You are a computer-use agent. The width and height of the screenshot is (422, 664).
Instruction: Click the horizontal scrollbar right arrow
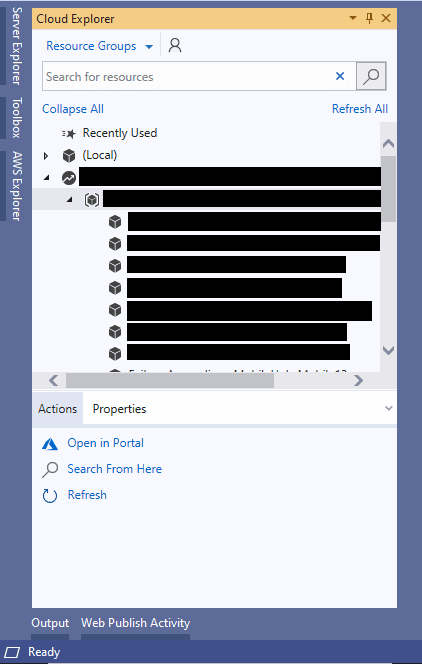click(x=358, y=381)
